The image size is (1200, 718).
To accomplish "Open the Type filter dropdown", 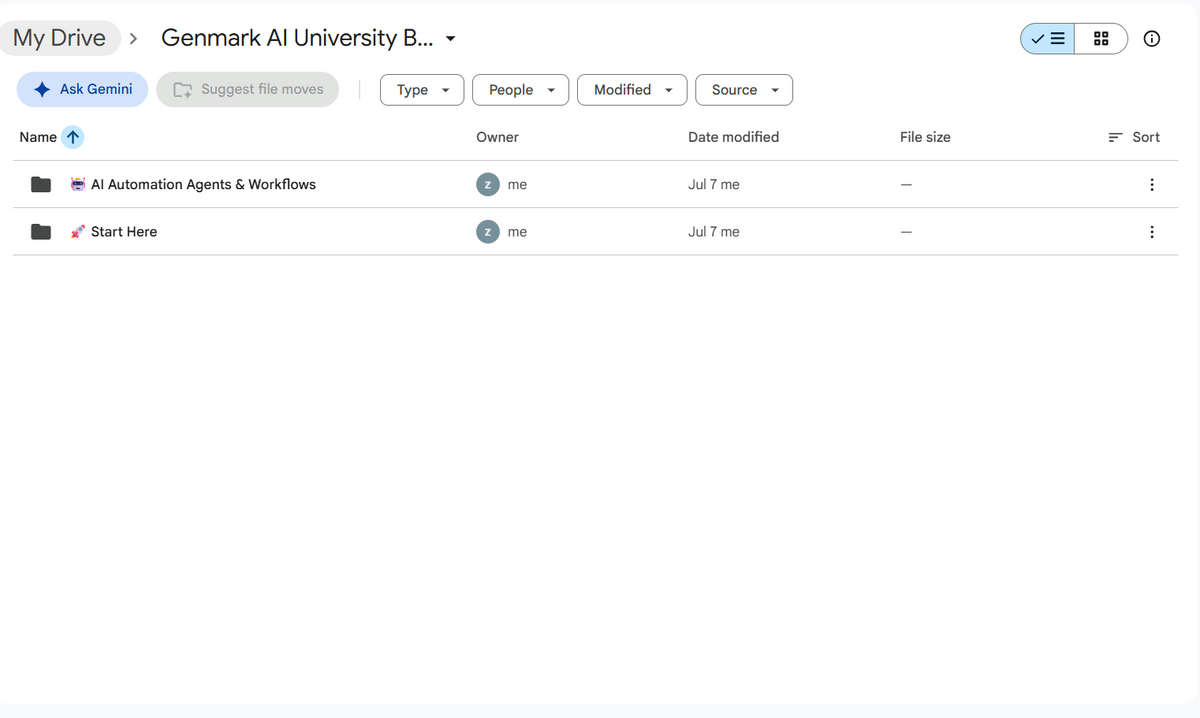I will pyautogui.click(x=422, y=90).
